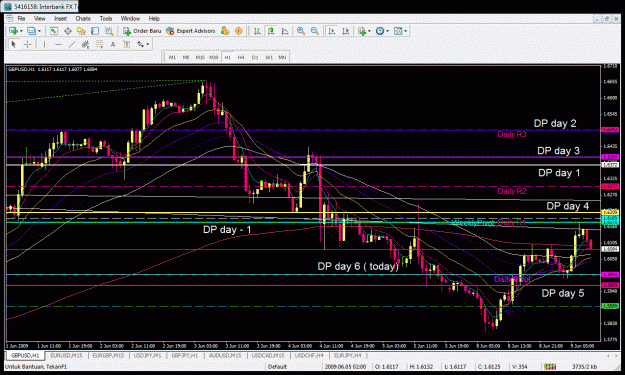Image resolution: width=625 pixels, height=375 pixels.
Task: Open the Charts menu
Action: 83,19
